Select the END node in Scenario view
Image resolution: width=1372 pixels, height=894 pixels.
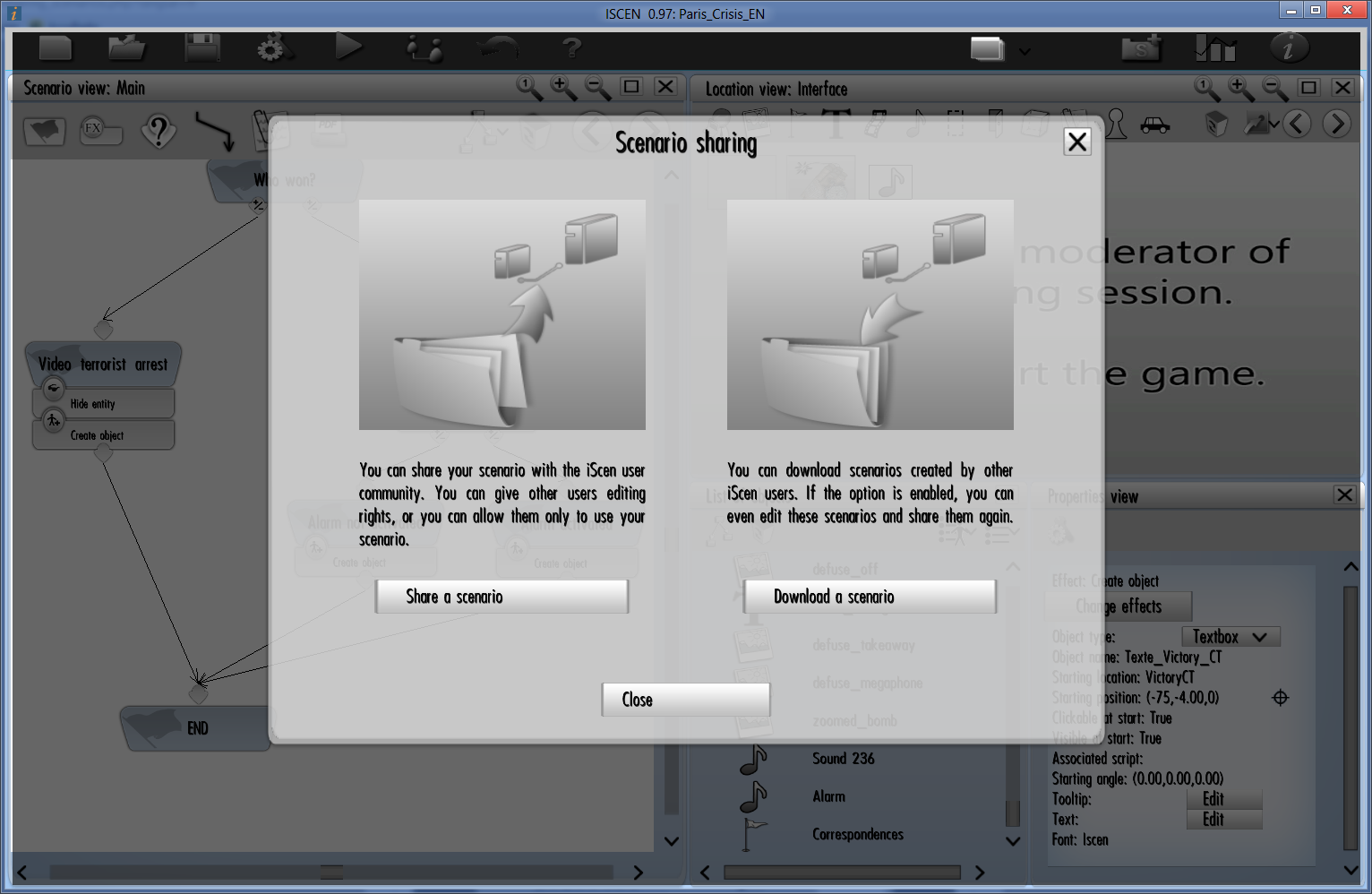coord(196,728)
